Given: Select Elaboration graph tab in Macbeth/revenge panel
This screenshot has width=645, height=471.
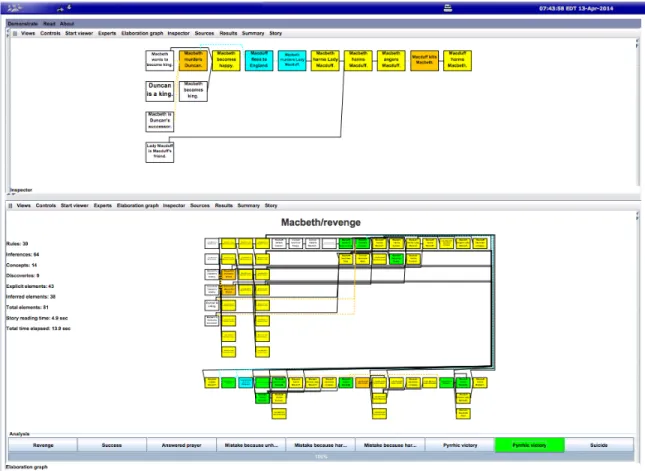Looking at the screenshot, I should pos(138,206).
